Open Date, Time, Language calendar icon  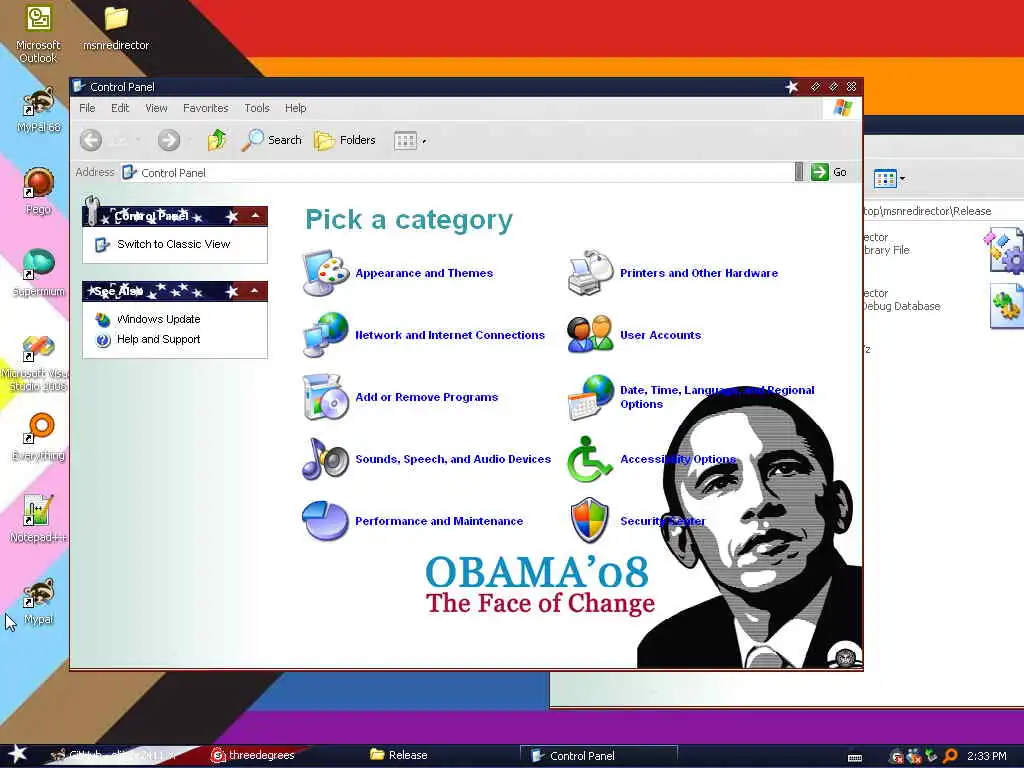591,396
